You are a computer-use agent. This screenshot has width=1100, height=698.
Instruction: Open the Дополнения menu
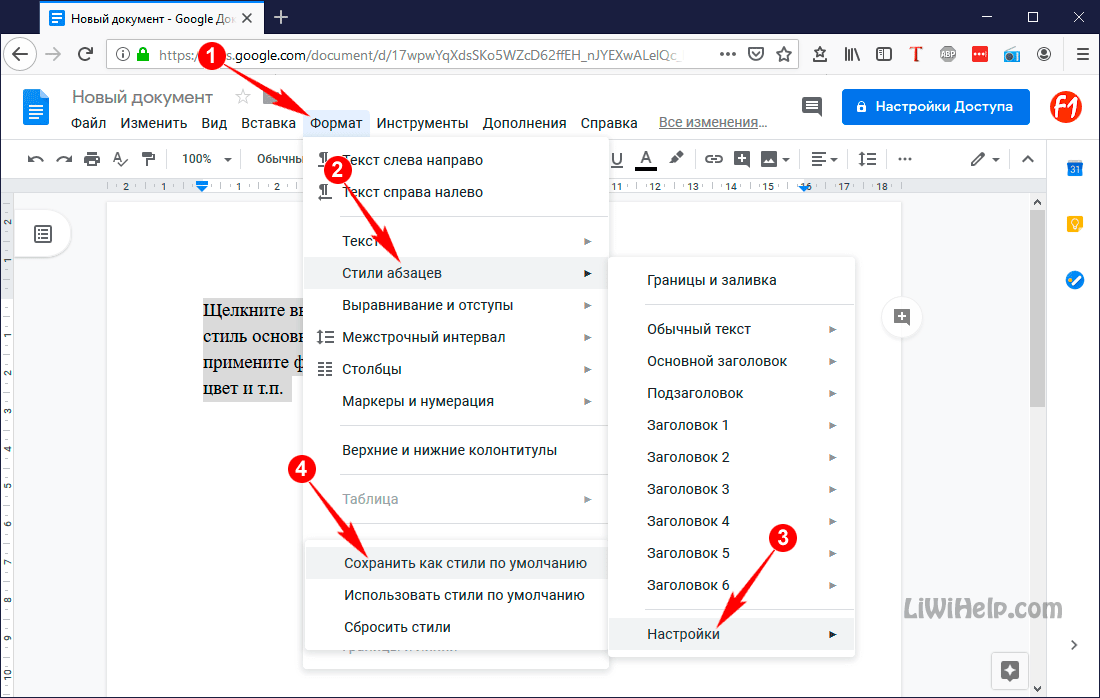pos(524,123)
